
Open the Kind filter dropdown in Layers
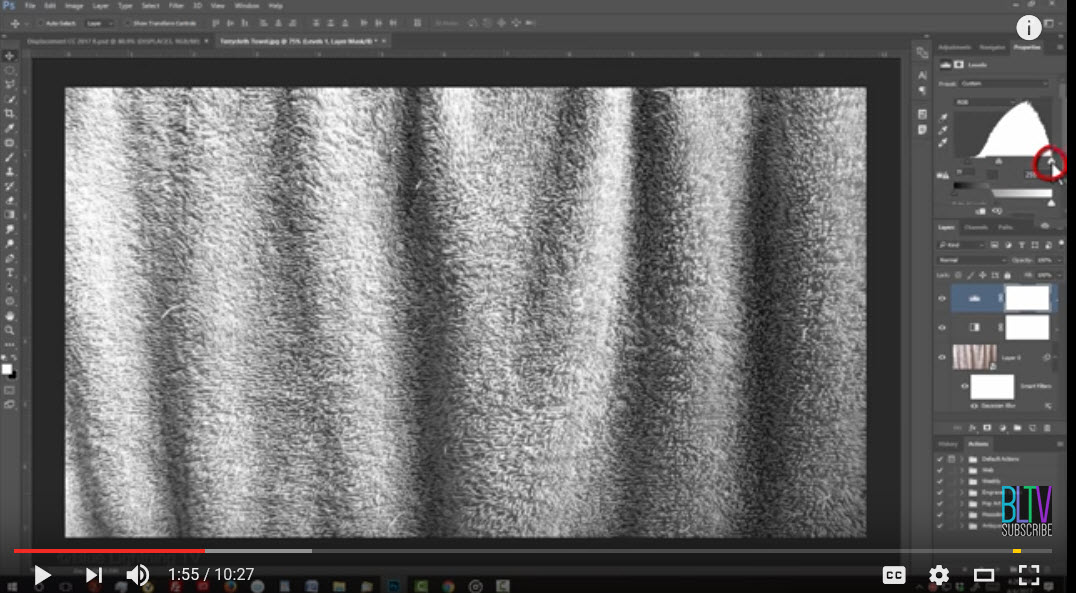[962, 245]
